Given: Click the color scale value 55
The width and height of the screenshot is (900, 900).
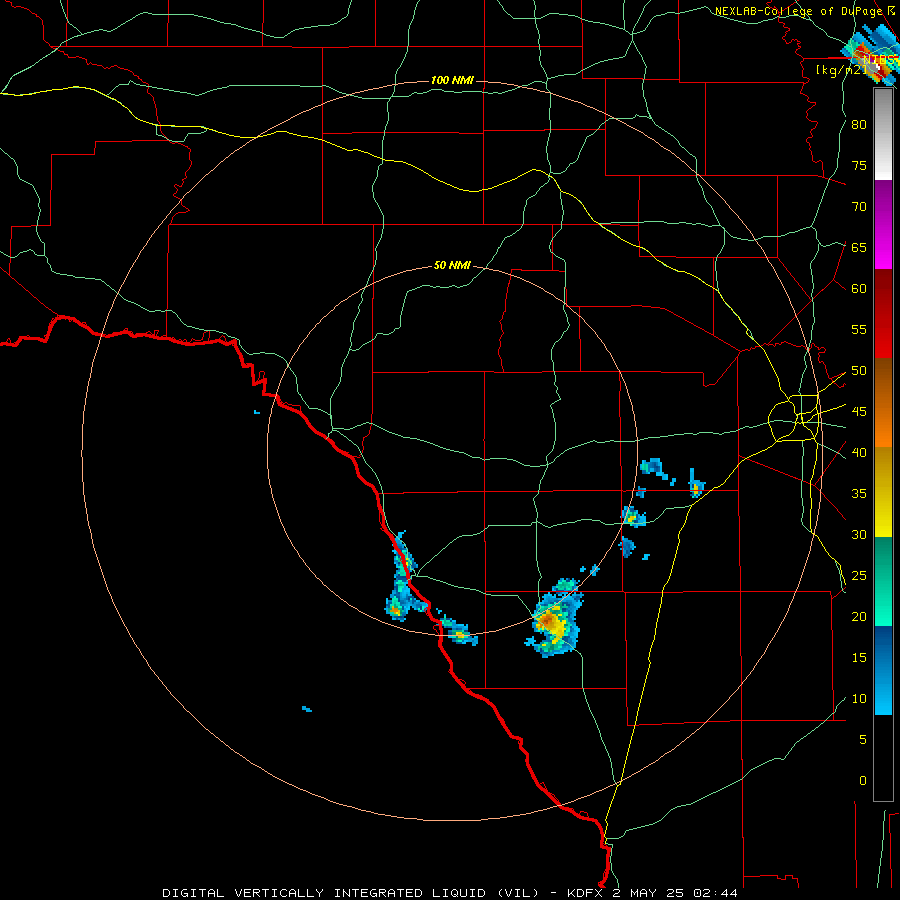Looking at the screenshot, I should 859,329.
